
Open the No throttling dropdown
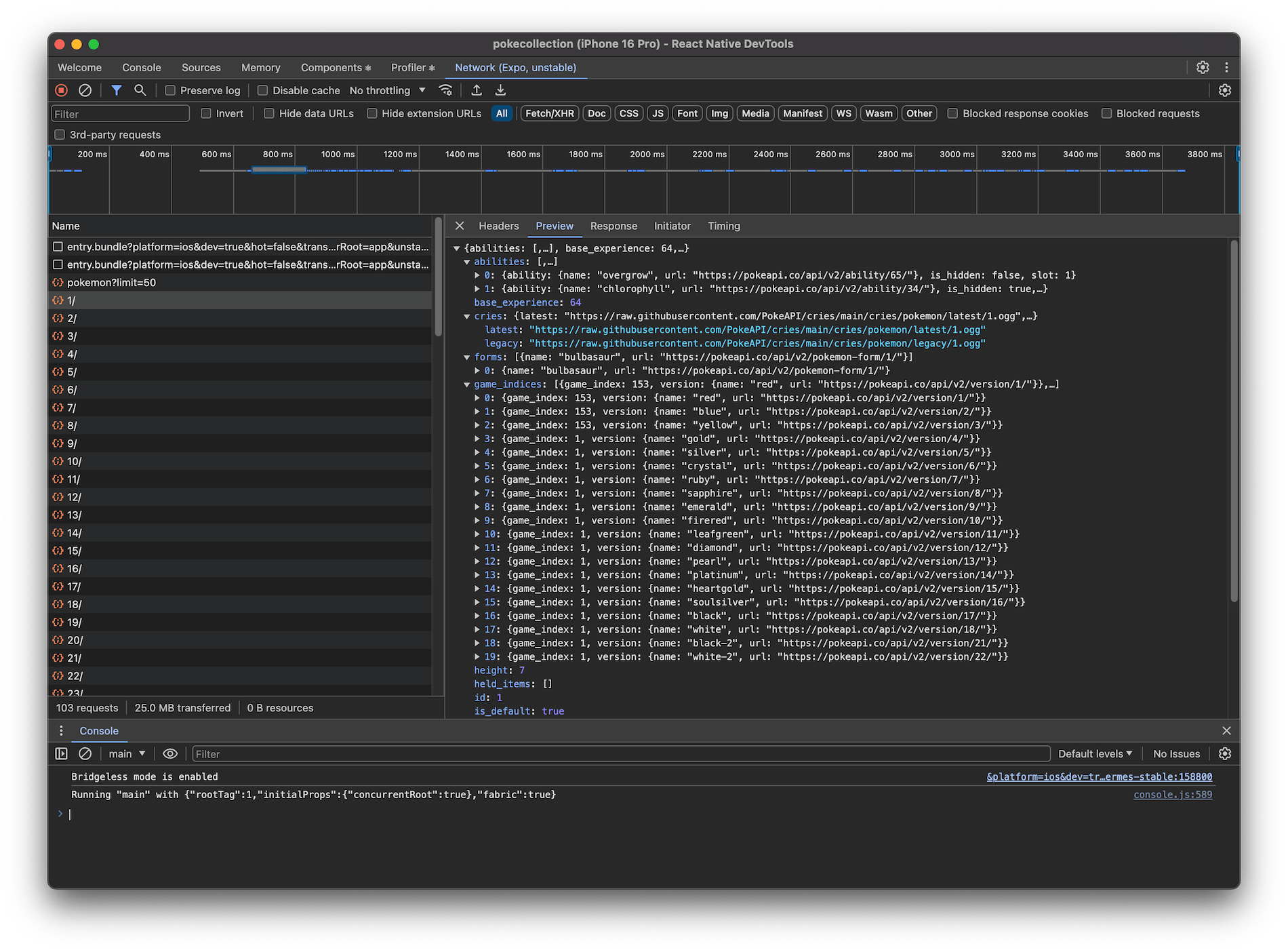(x=387, y=90)
